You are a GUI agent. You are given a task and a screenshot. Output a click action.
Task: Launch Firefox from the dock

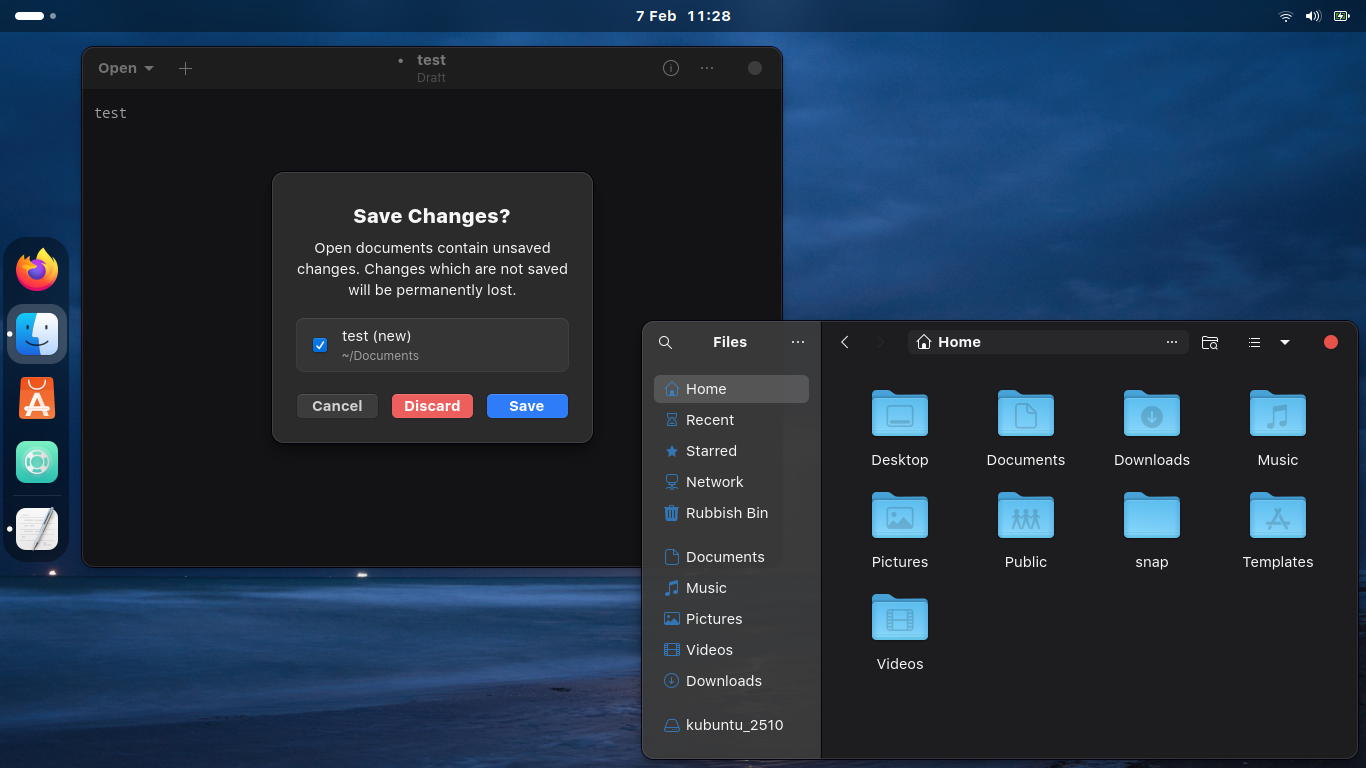coord(37,270)
